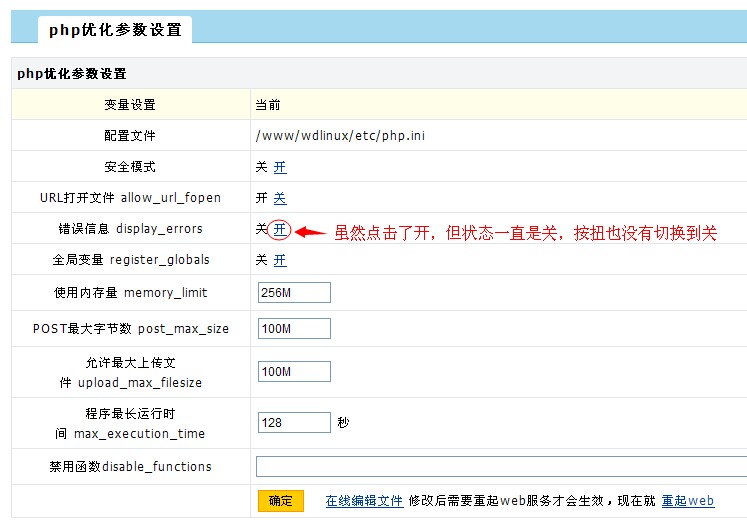This screenshot has width=747, height=522.
Task: Click the php优化参数设置 section heading
Action: click(x=72, y=74)
